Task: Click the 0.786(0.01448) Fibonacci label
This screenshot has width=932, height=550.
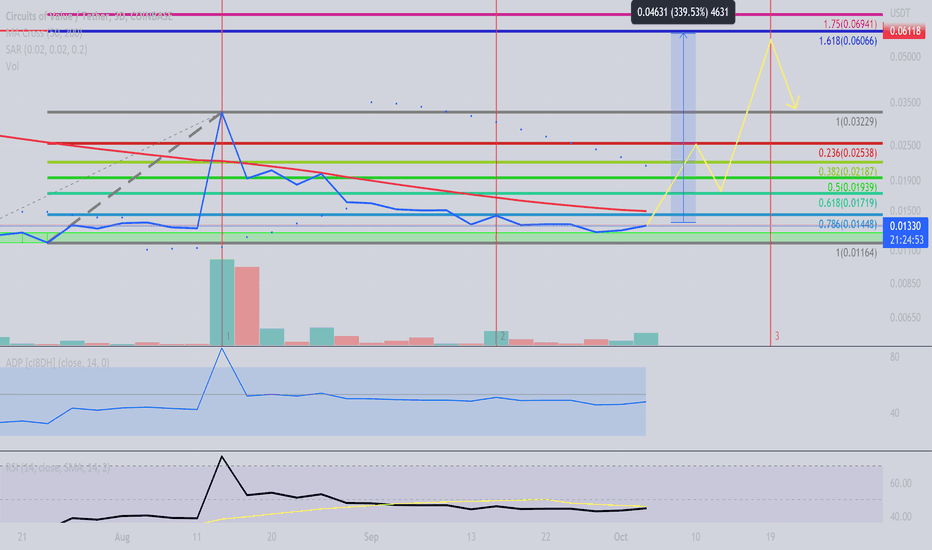Action: [848, 224]
